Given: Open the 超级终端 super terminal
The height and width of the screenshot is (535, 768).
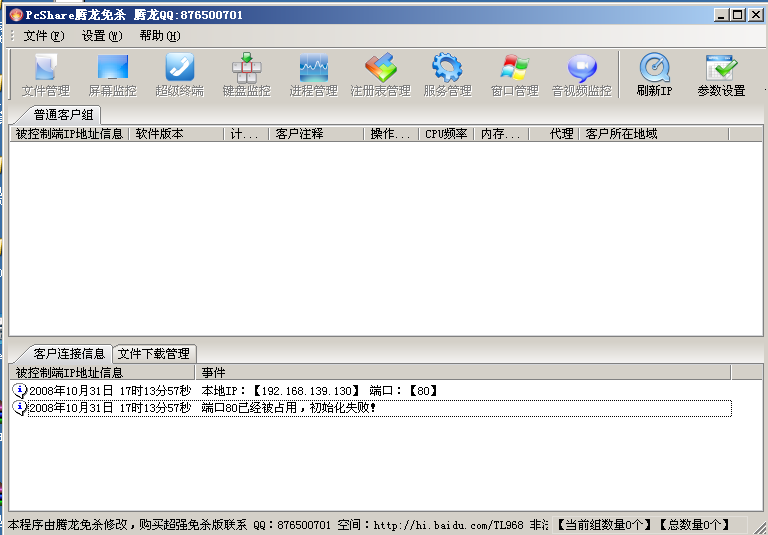Looking at the screenshot, I should coord(180,75).
